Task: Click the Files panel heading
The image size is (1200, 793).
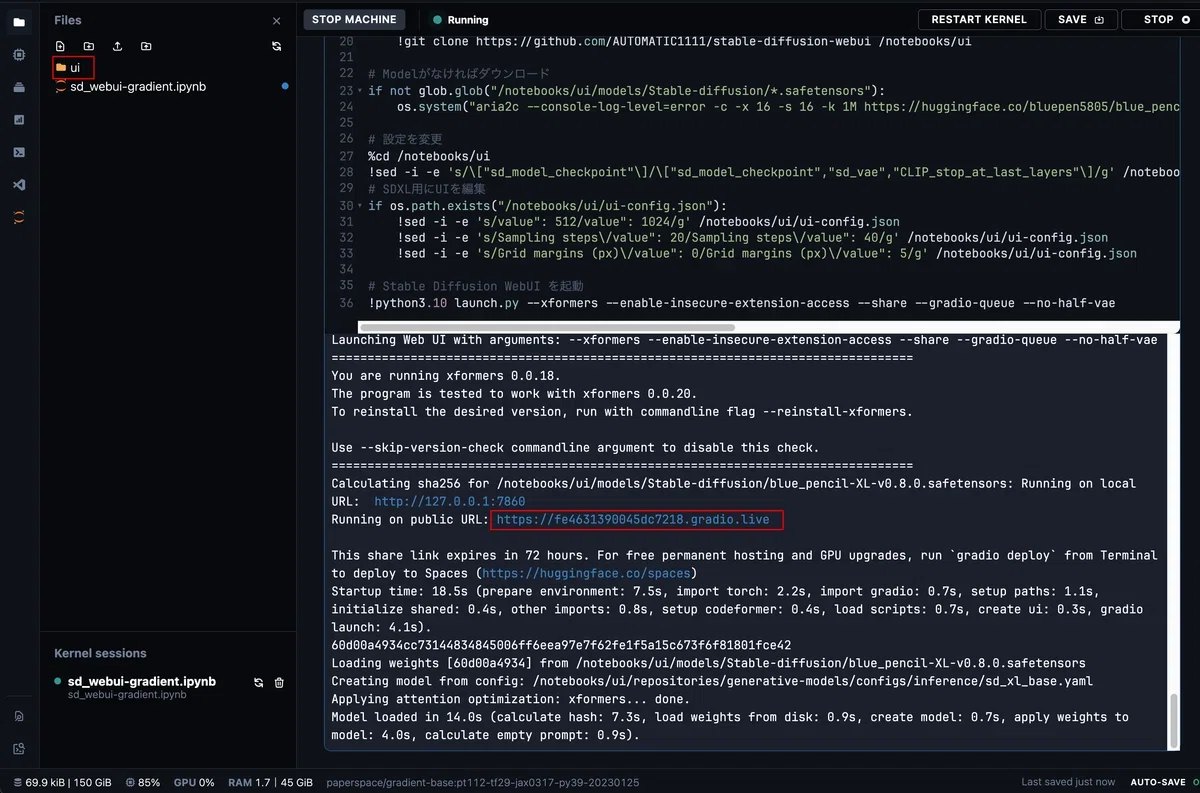Action: (68, 20)
